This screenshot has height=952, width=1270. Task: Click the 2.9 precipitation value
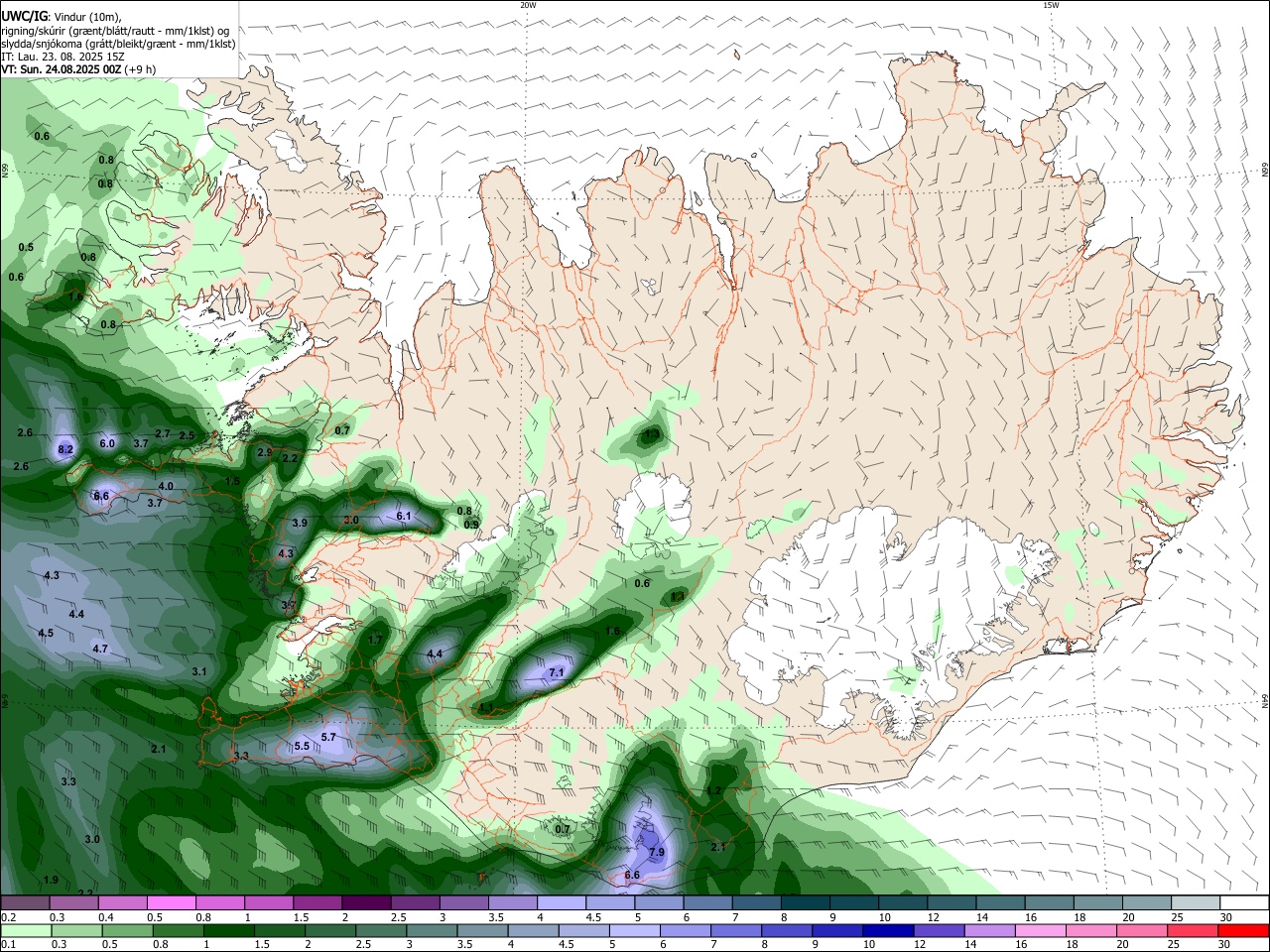pos(264,452)
